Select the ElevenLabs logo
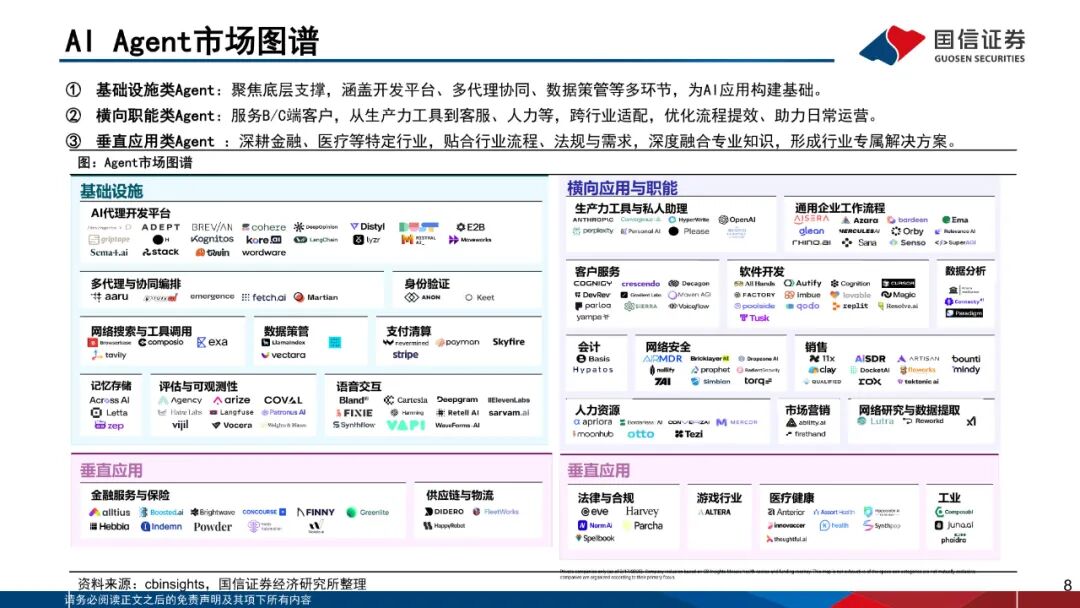The height and width of the screenshot is (608, 1080). coord(509,400)
